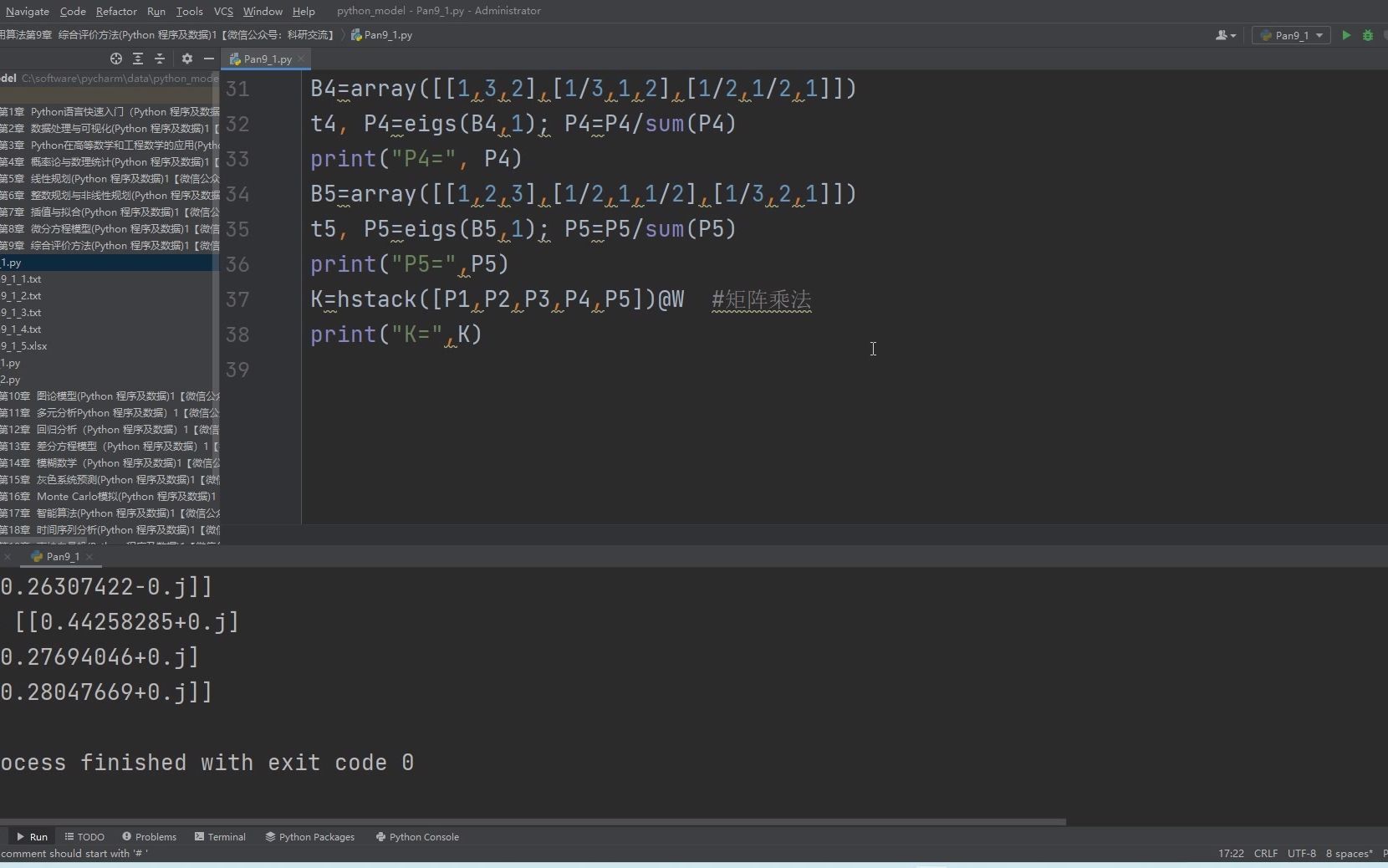Open the Python Console tool window
The width and height of the screenshot is (1388, 868).
(x=417, y=837)
